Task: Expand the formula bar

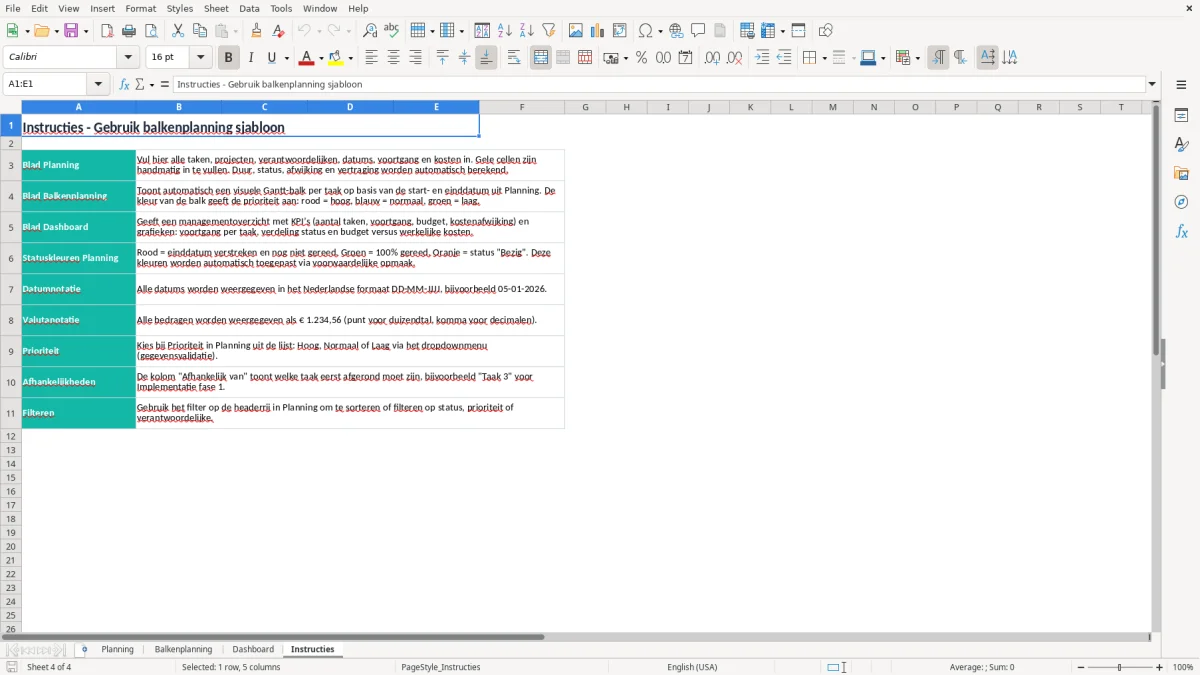Action: coord(1152,84)
